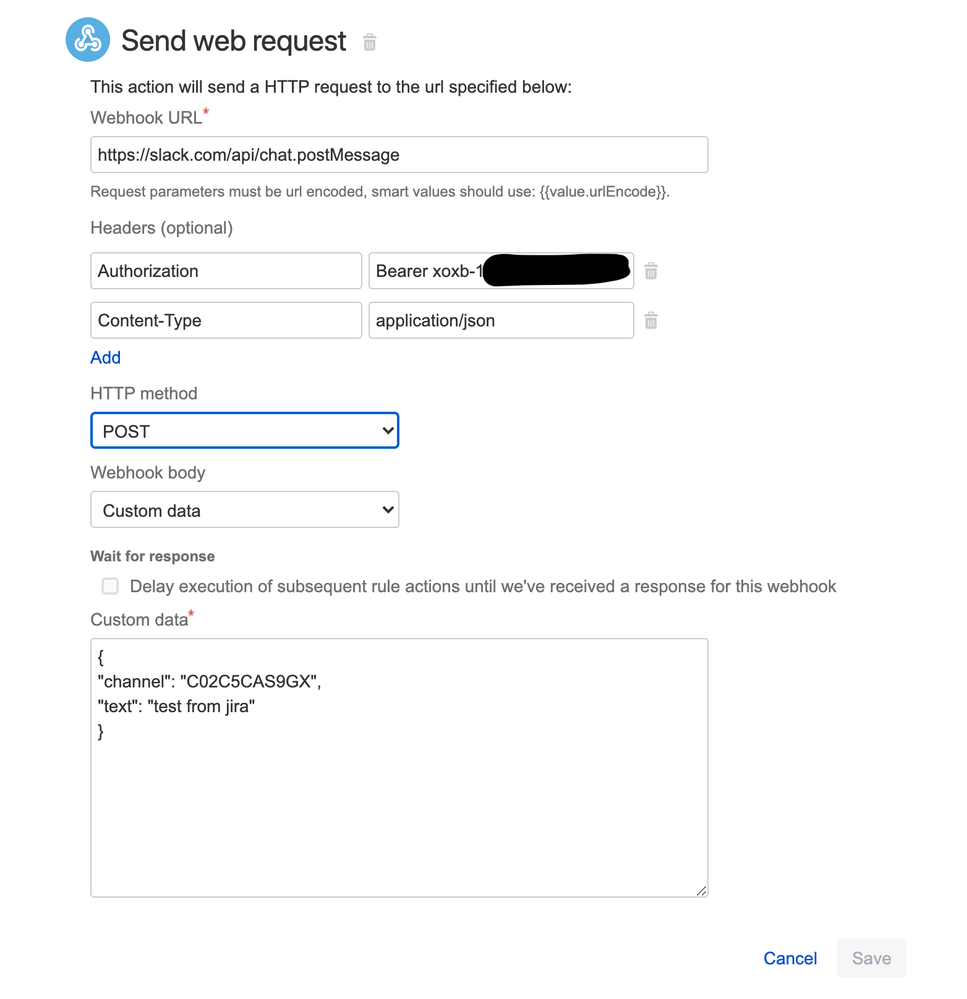Enable the Wait for response checkbox
This screenshot has width=967, height=999.
(x=110, y=586)
